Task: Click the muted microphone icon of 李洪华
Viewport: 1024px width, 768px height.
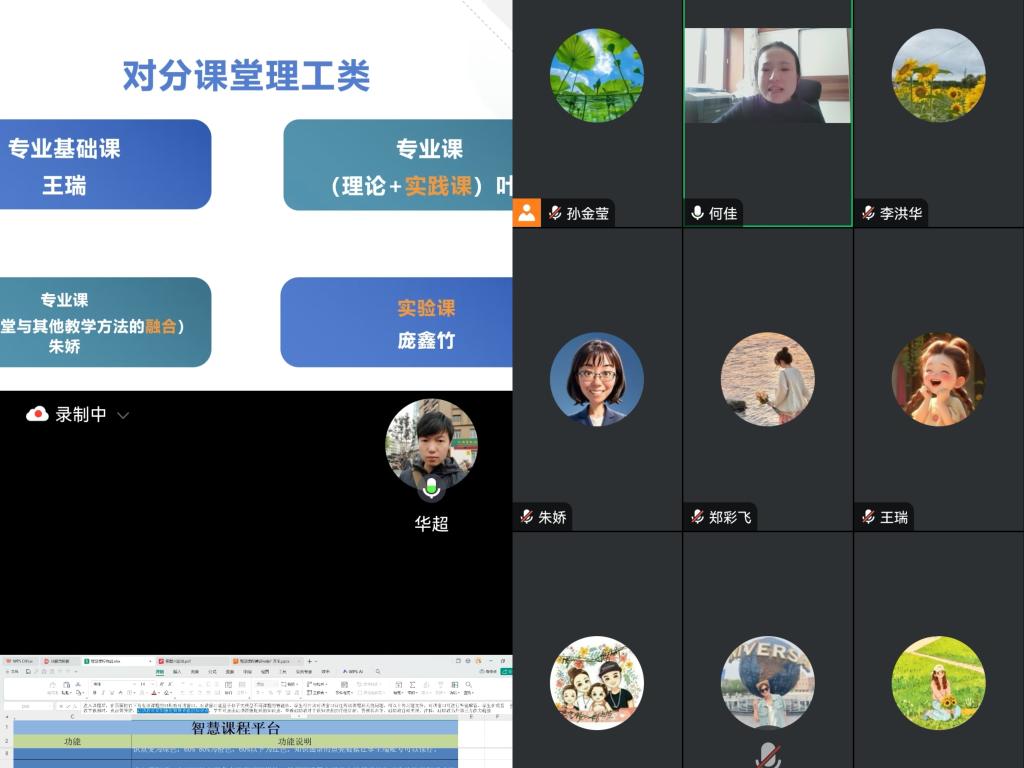Action: [868, 213]
